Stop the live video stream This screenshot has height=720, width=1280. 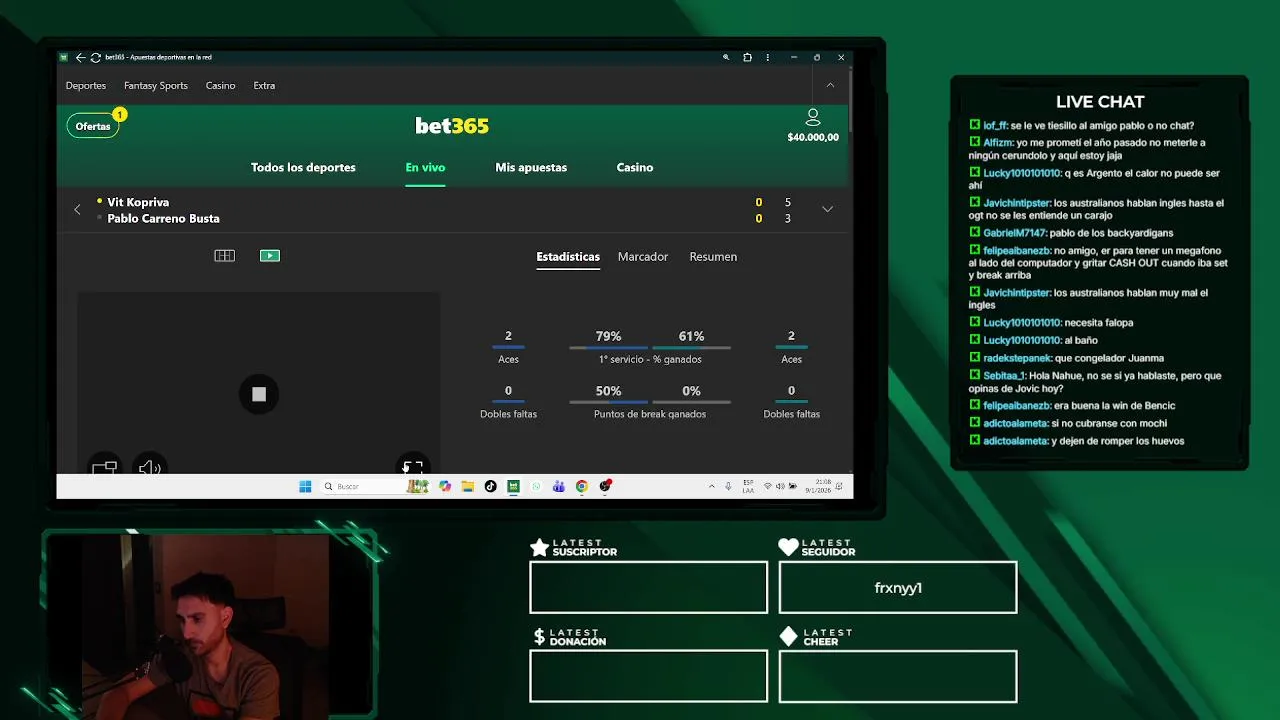pos(259,394)
